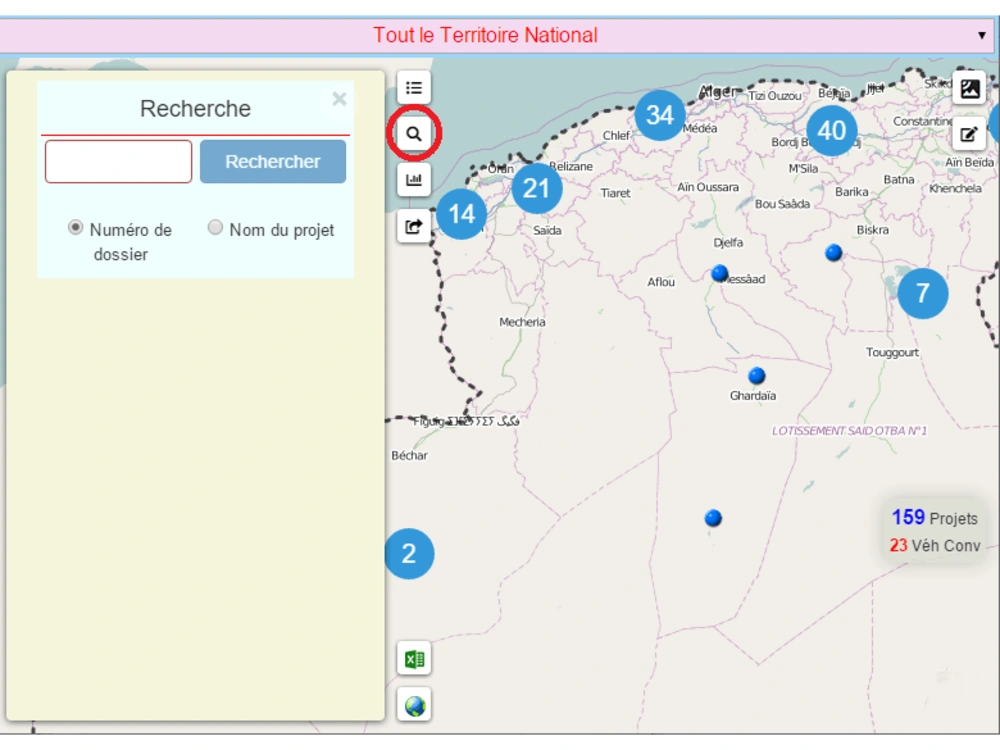
Task: Click the Saïda map label
Action: tap(547, 230)
